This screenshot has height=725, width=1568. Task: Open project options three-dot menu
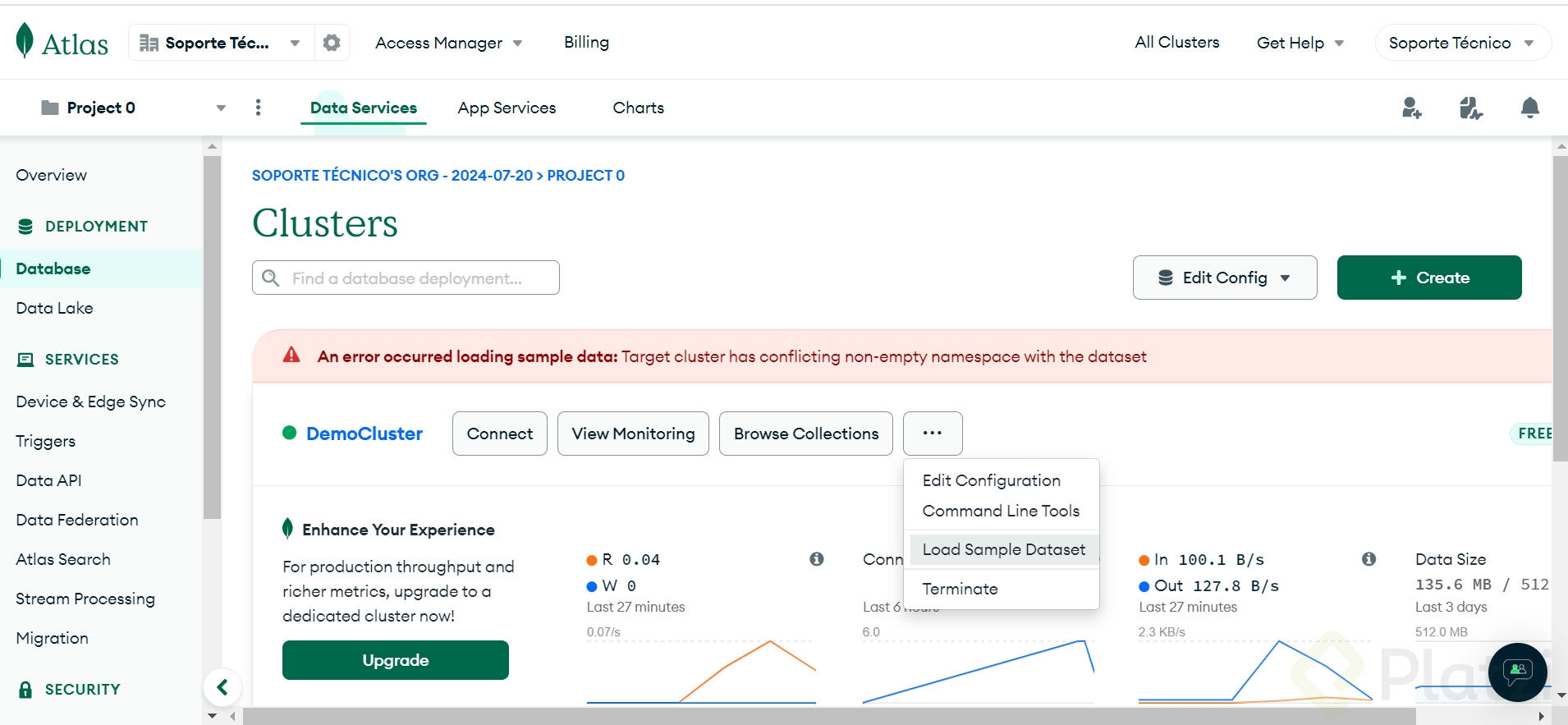coord(259,108)
